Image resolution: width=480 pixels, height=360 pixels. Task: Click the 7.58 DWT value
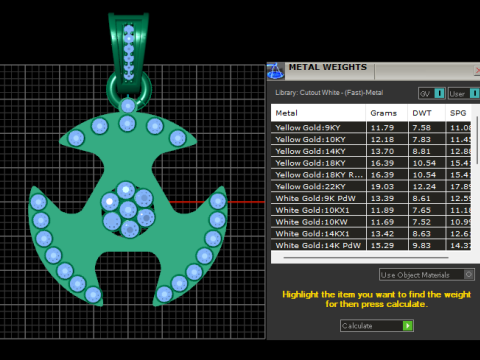(x=422, y=128)
